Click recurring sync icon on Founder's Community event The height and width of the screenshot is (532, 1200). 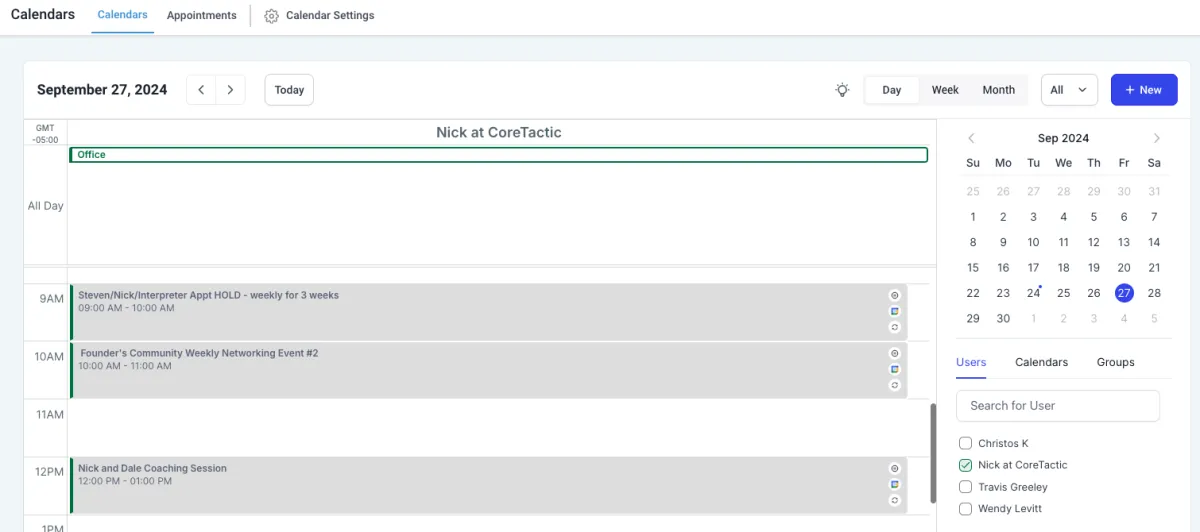(x=895, y=385)
